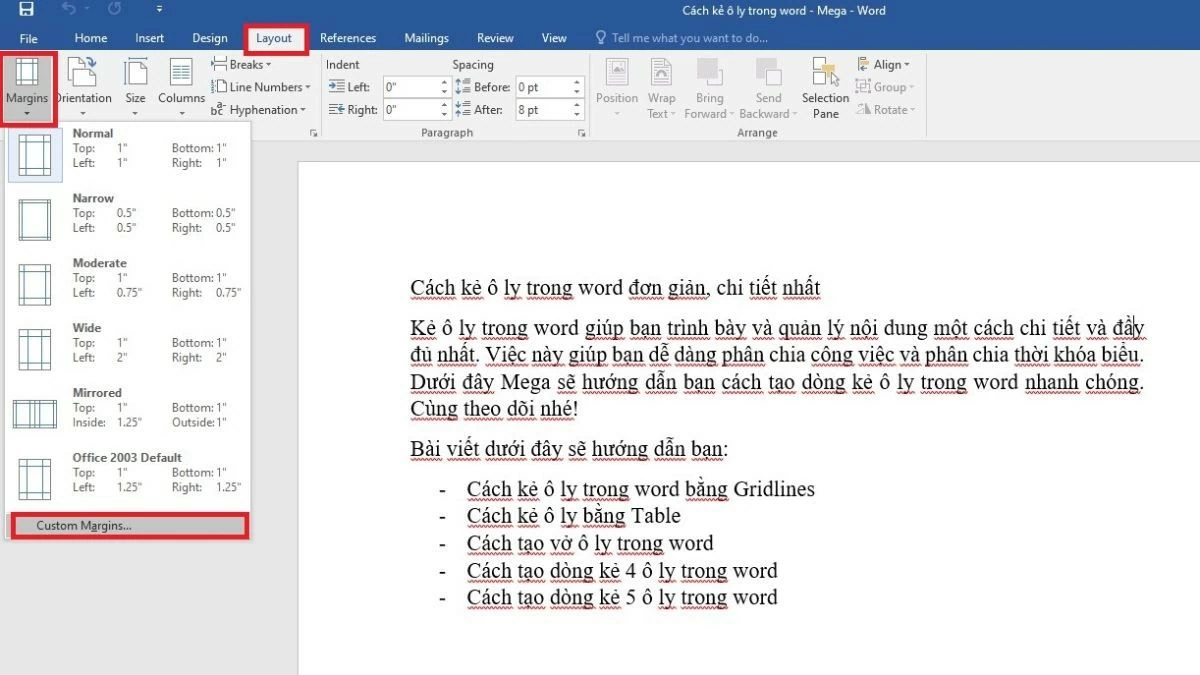Click the Indent Left input field
The width and height of the screenshot is (1200, 675).
pos(410,86)
